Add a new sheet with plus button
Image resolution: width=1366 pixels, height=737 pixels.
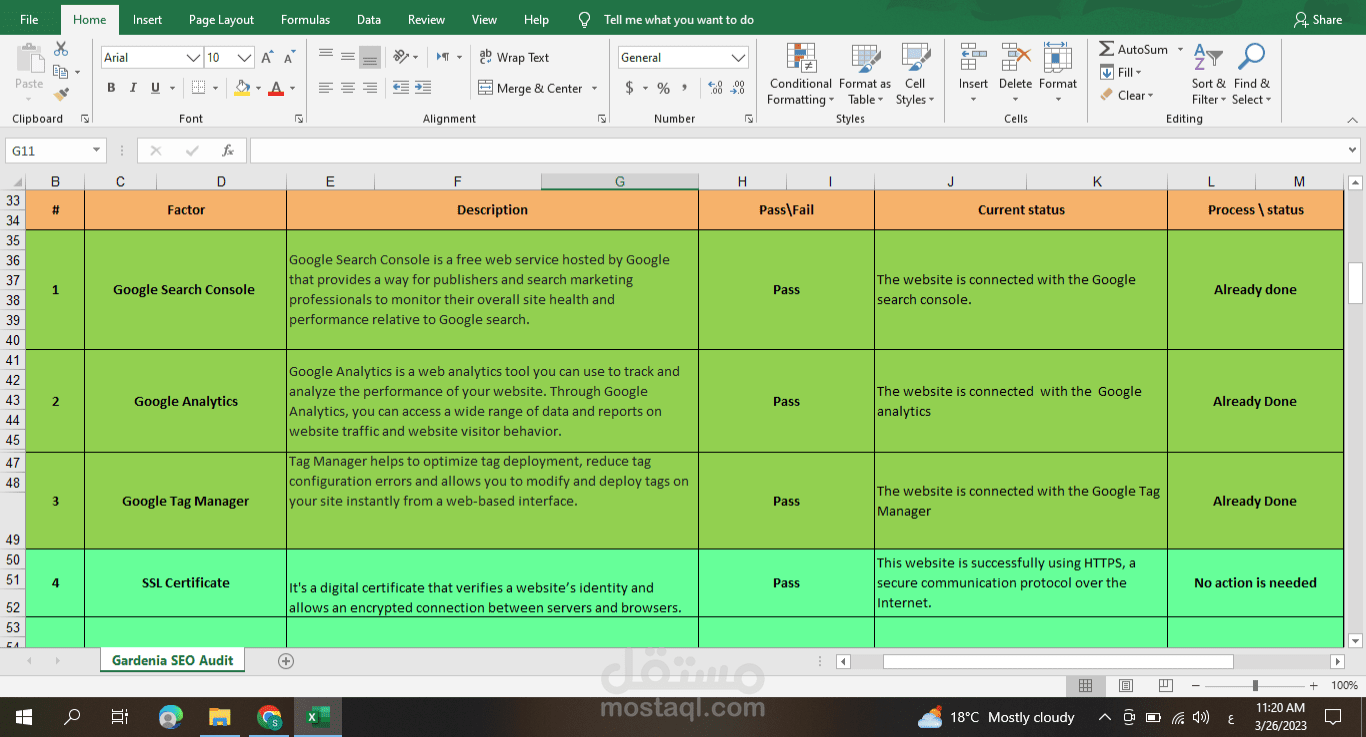286,660
